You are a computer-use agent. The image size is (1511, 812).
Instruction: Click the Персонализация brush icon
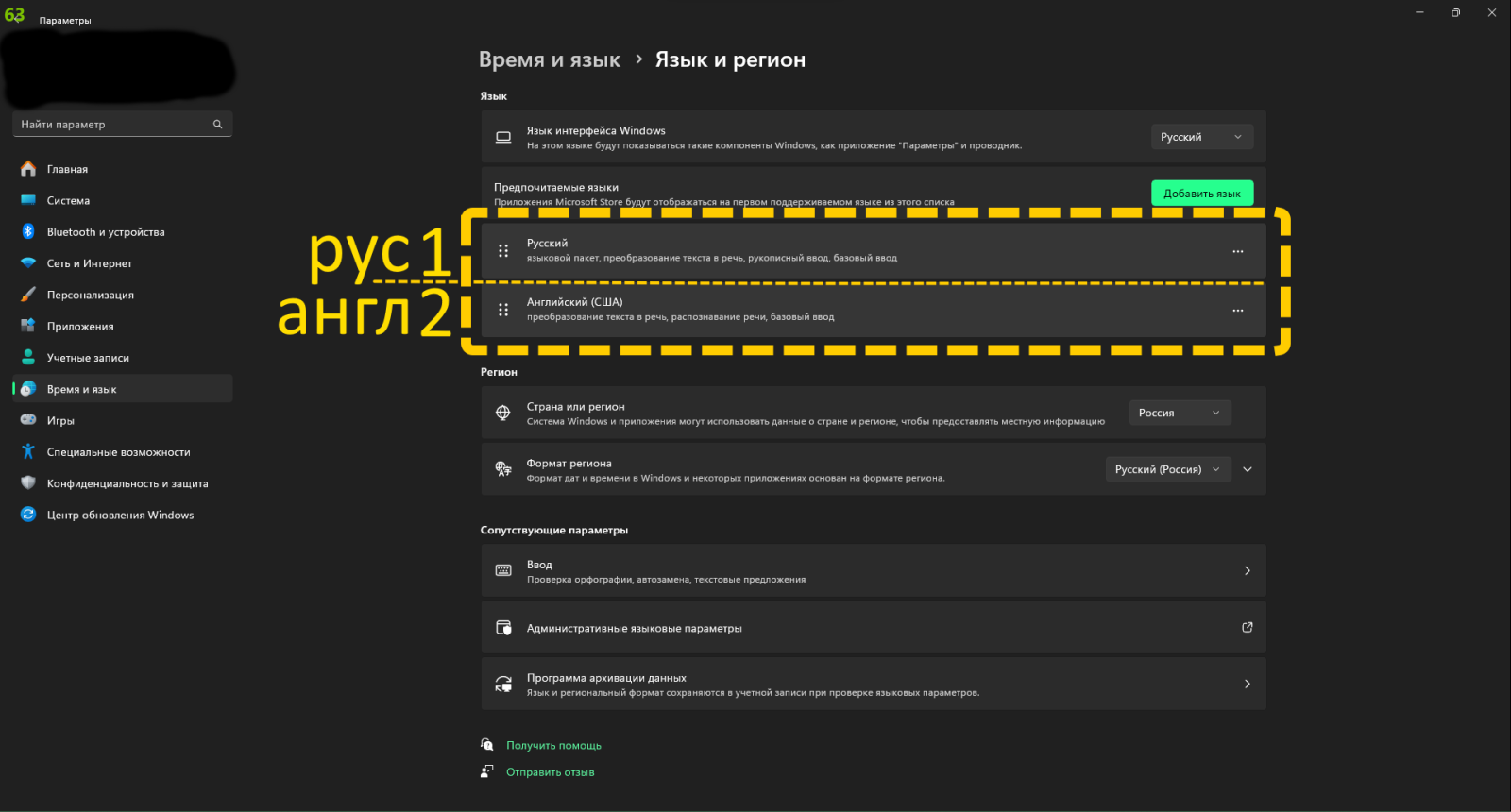click(28, 295)
